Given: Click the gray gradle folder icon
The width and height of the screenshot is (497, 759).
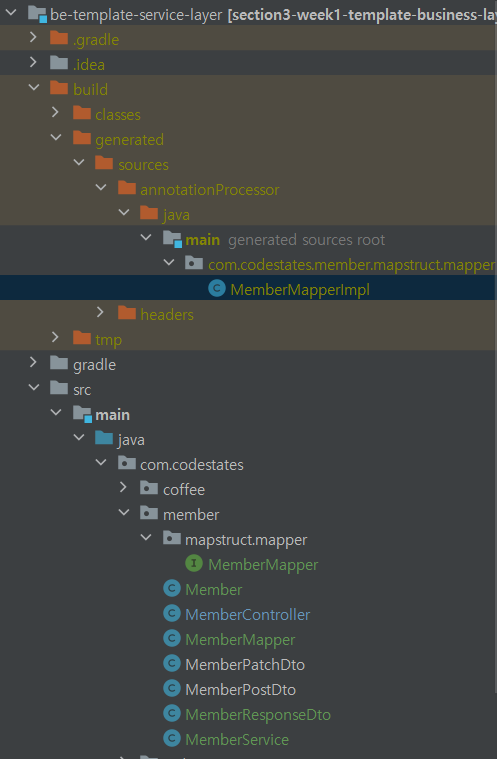Looking at the screenshot, I should point(59,364).
